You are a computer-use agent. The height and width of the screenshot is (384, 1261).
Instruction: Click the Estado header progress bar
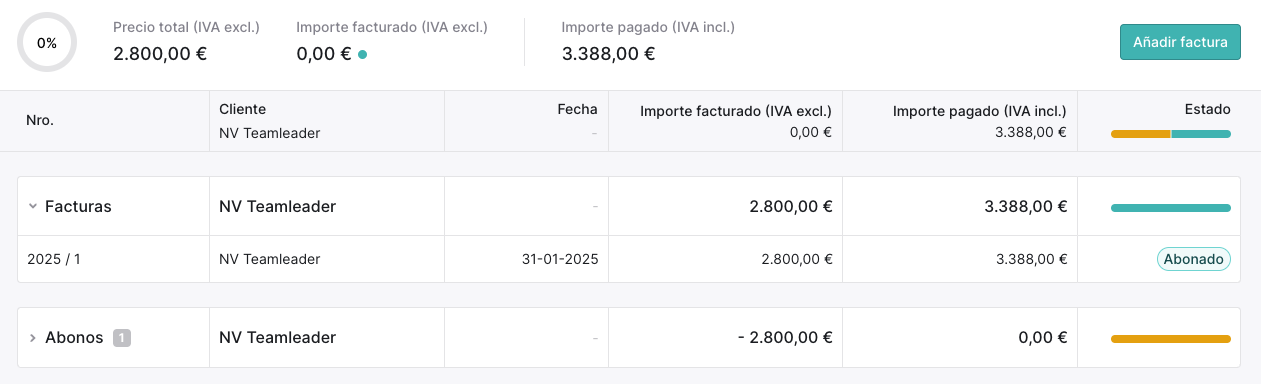click(x=1170, y=134)
